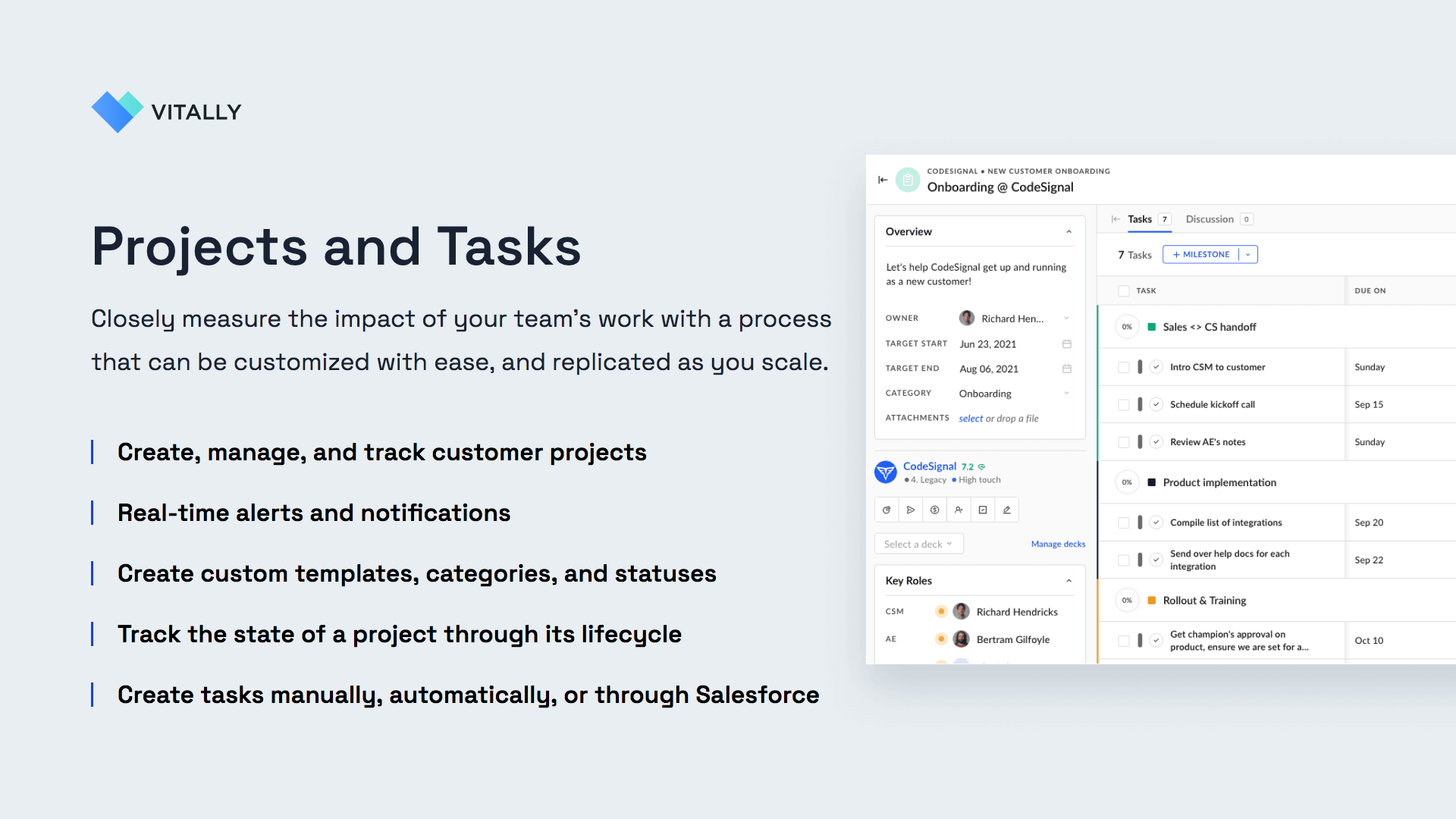Check the box for 'Schedule kickoff call'
Image resolution: width=1456 pixels, height=819 pixels.
[1124, 405]
